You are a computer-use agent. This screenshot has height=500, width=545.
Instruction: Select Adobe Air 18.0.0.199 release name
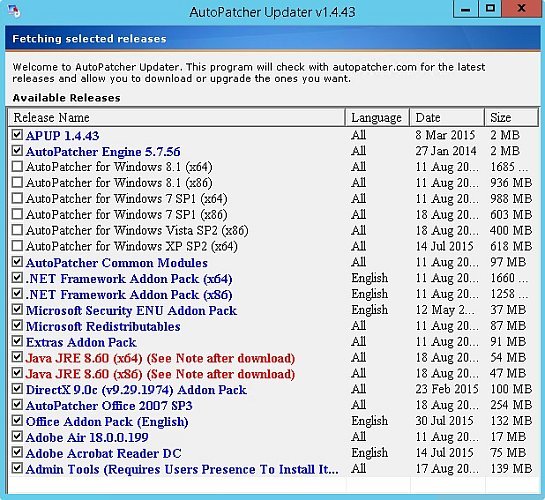[x=87, y=437]
